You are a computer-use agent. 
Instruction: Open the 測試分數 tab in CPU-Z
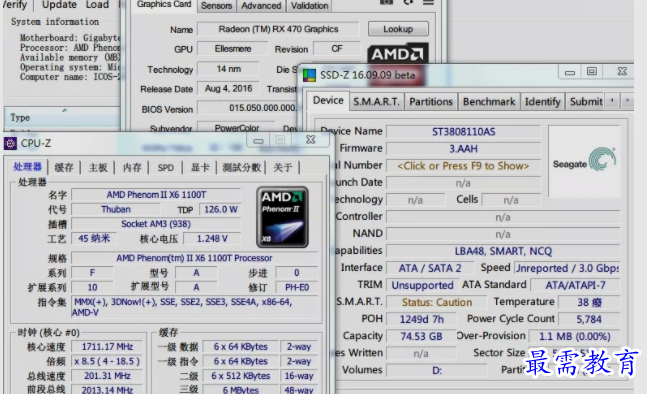(x=241, y=168)
